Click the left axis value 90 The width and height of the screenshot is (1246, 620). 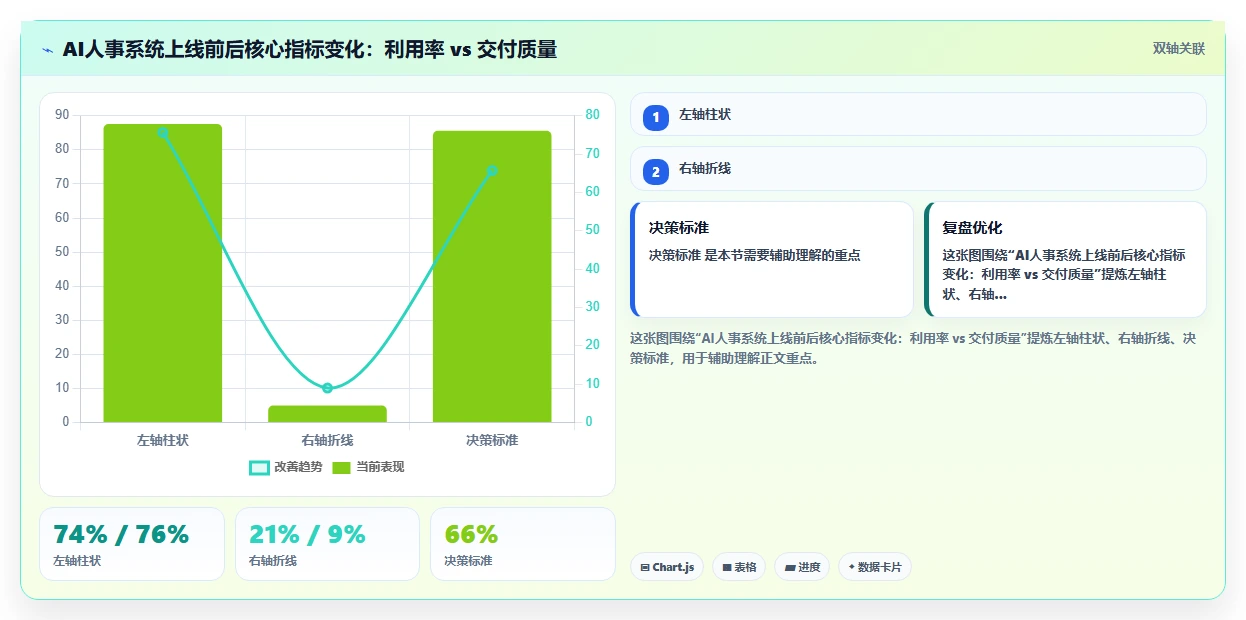click(x=62, y=115)
